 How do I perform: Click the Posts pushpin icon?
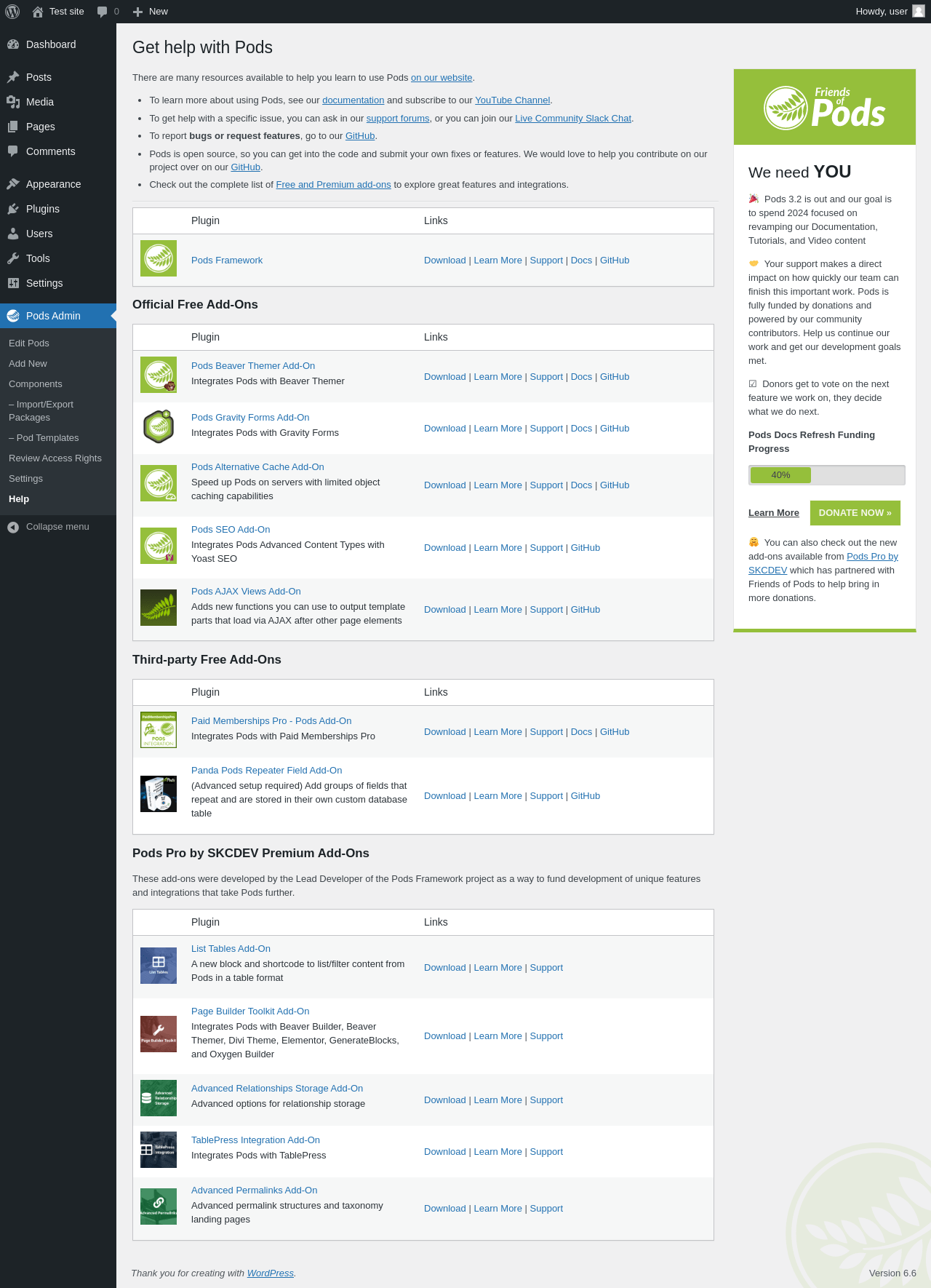(13, 77)
